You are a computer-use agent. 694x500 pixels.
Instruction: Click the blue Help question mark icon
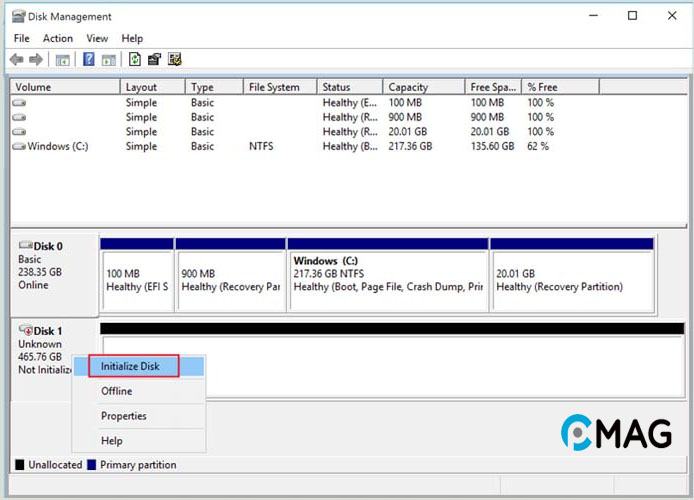[89, 60]
